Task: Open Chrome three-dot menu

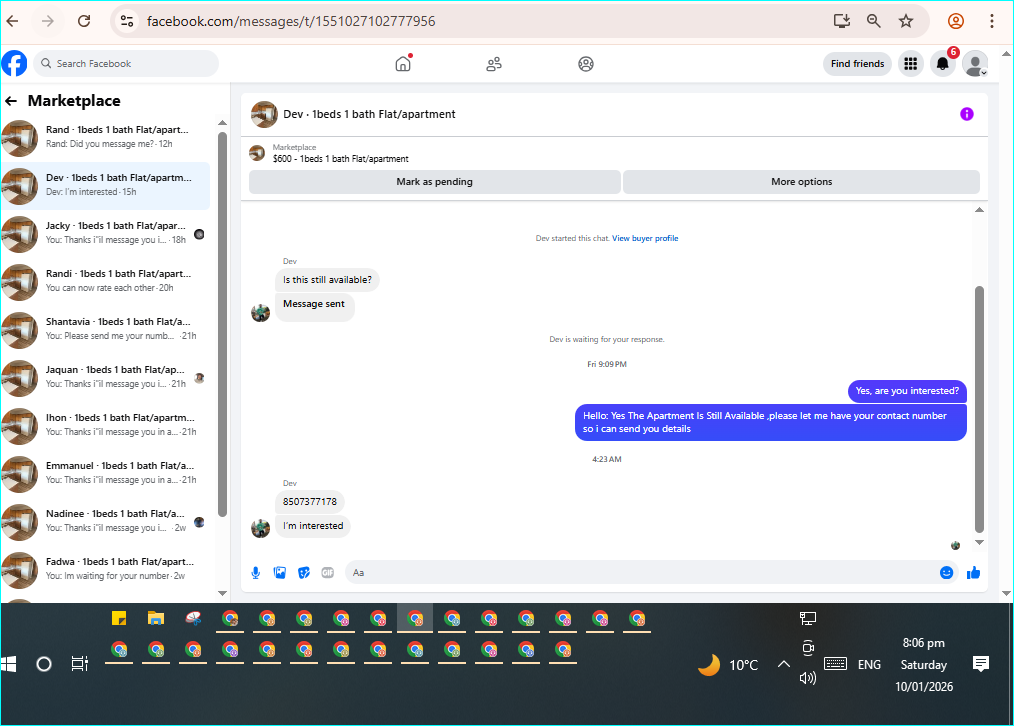Action: tap(991, 21)
